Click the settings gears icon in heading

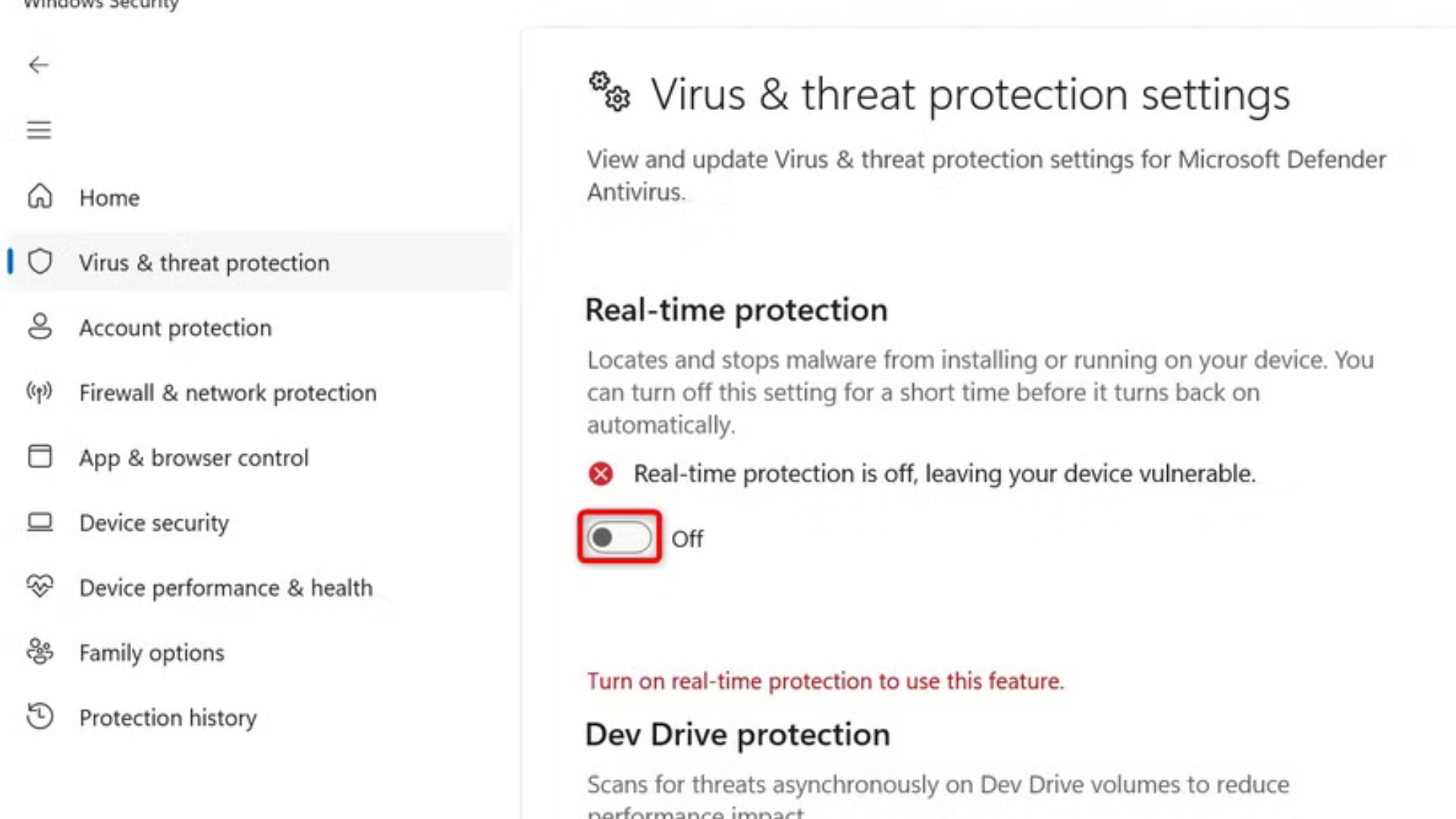click(x=610, y=92)
